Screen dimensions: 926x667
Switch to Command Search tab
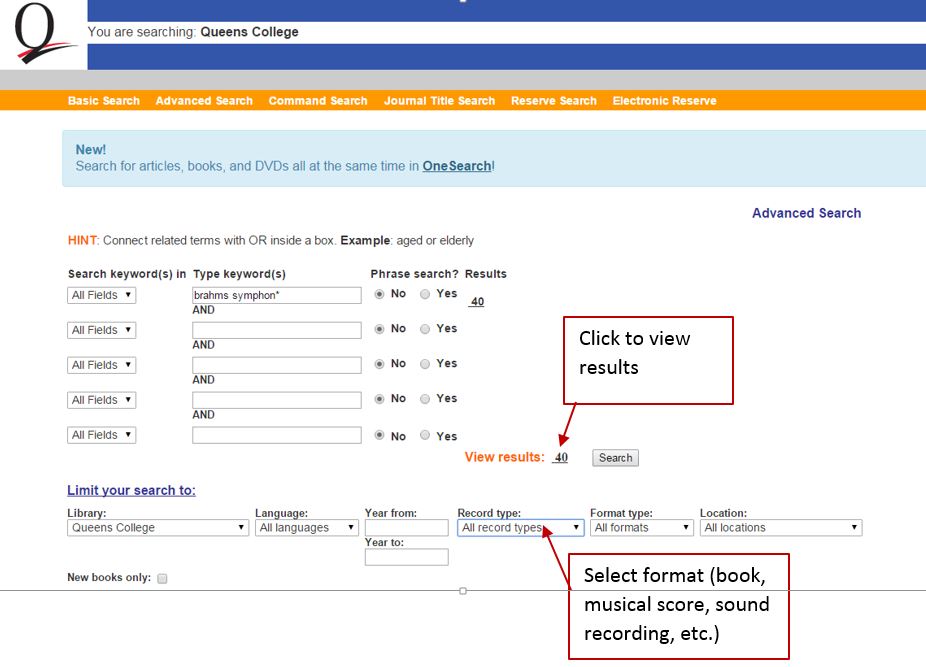tap(318, 101)
